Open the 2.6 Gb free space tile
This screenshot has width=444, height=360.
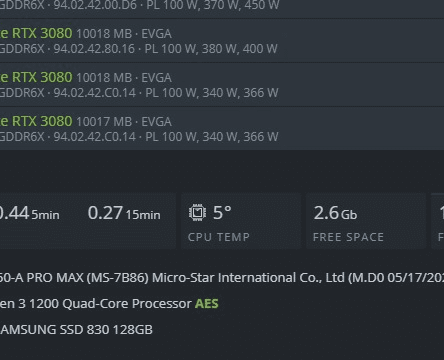click(x=366, y=220)
